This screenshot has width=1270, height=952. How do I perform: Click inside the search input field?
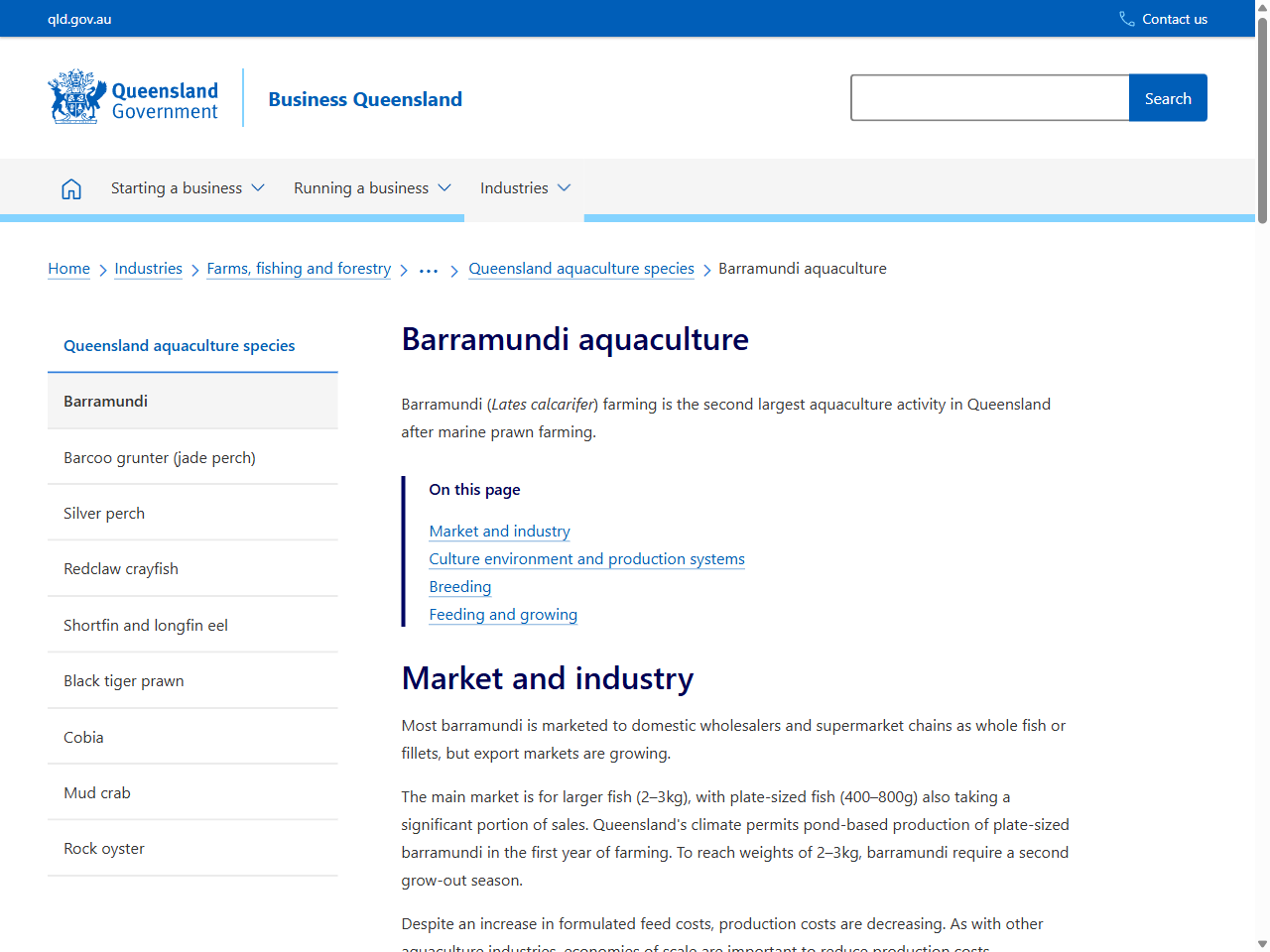coord(989,97)
